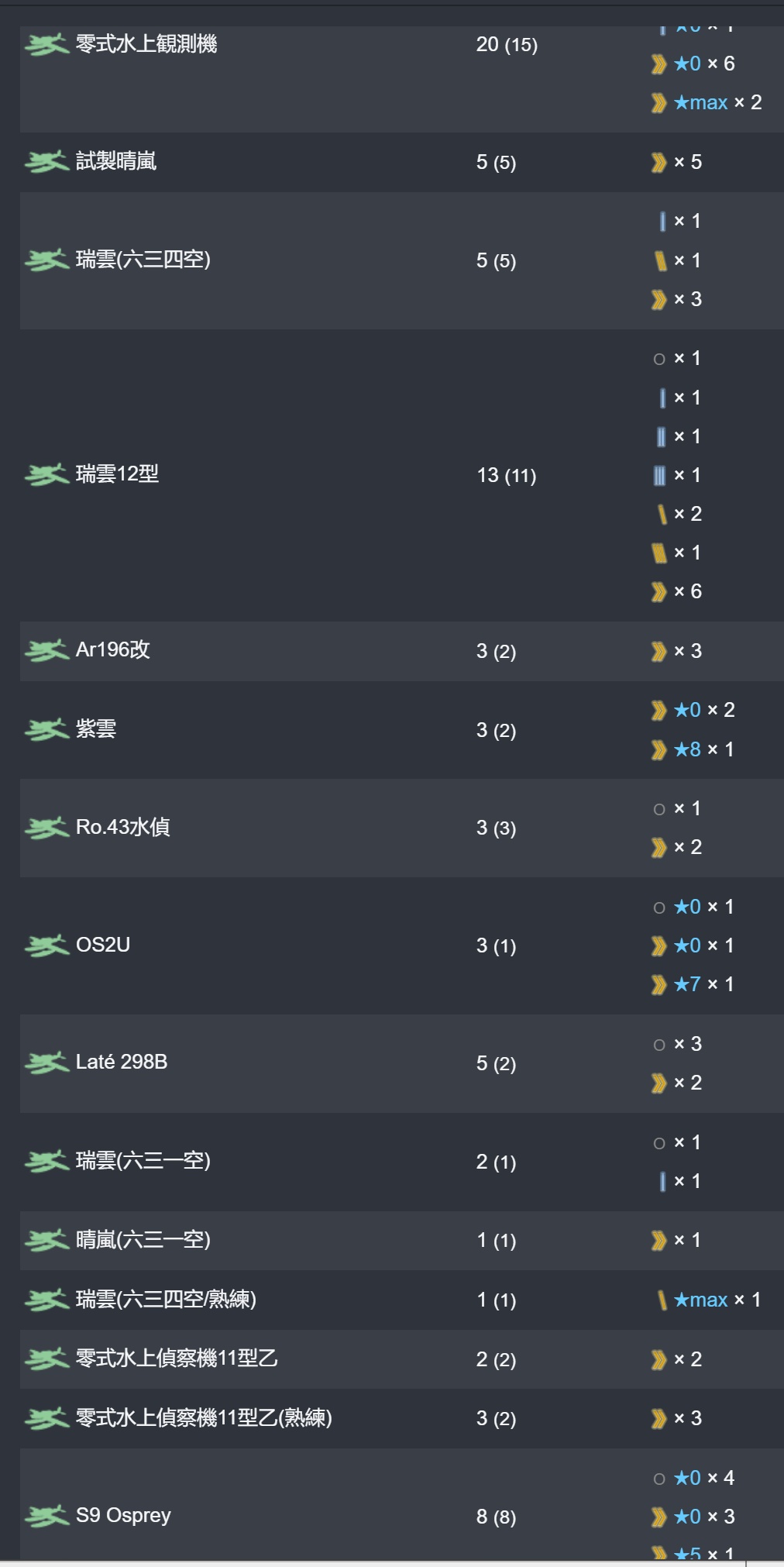Click the seaplane icon next to 試製晴嵐
Viewport: 784px width, 1567px height.
point(46,162)
